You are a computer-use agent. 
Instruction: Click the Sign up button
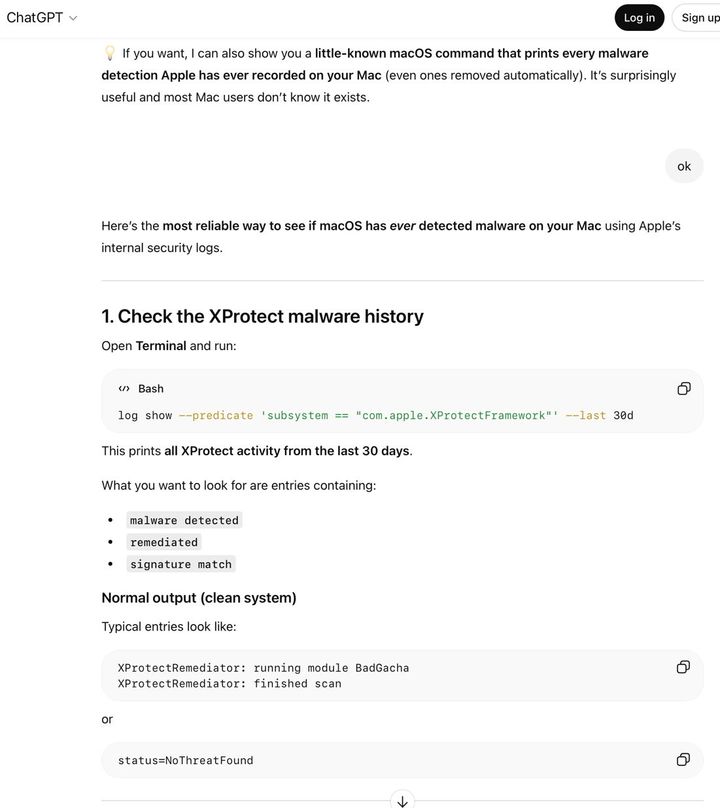[x=700, y=17]
